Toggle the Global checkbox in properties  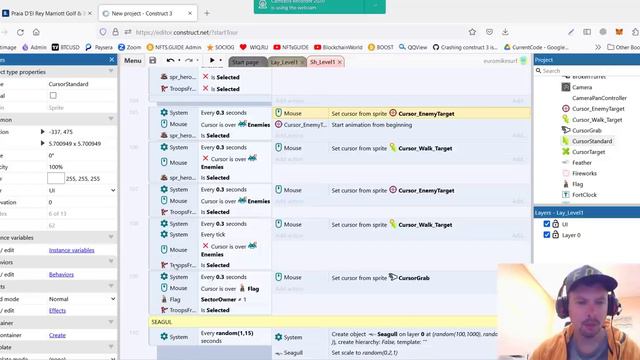tap(53, 96)
